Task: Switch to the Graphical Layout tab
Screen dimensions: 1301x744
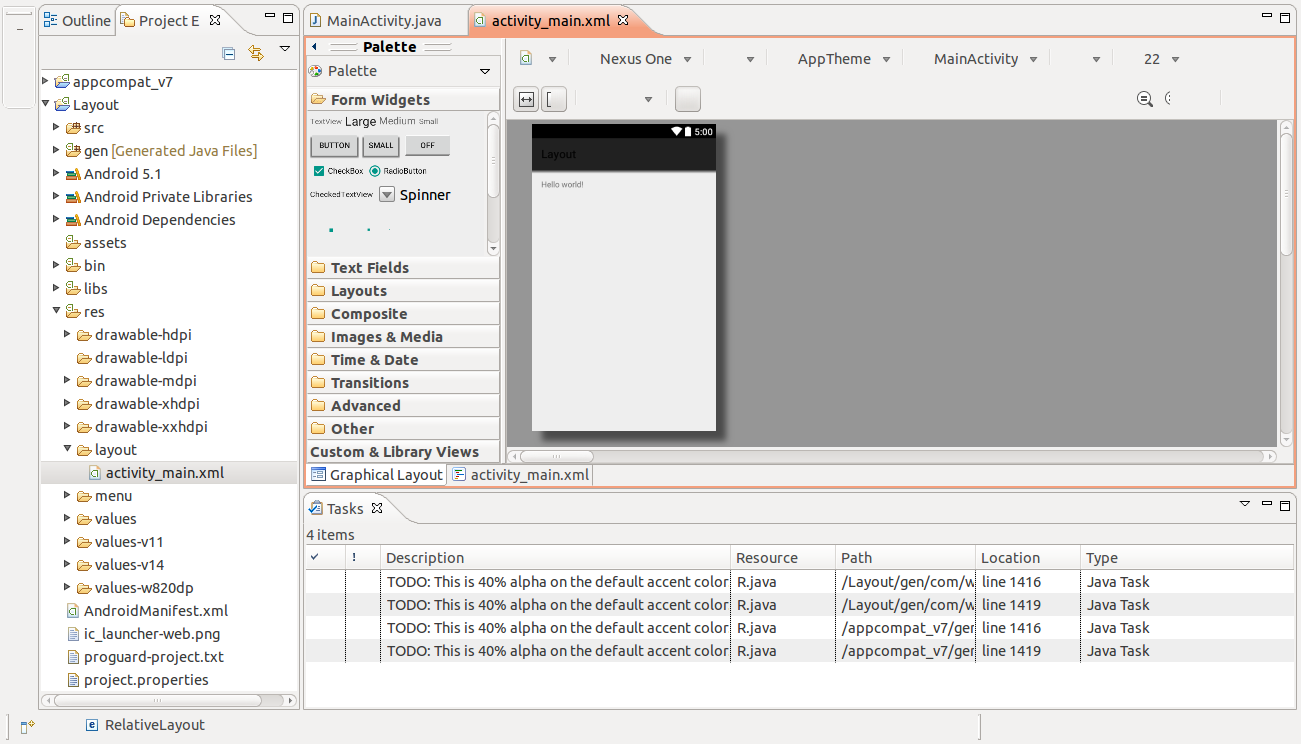Action: tap(377, 475)
